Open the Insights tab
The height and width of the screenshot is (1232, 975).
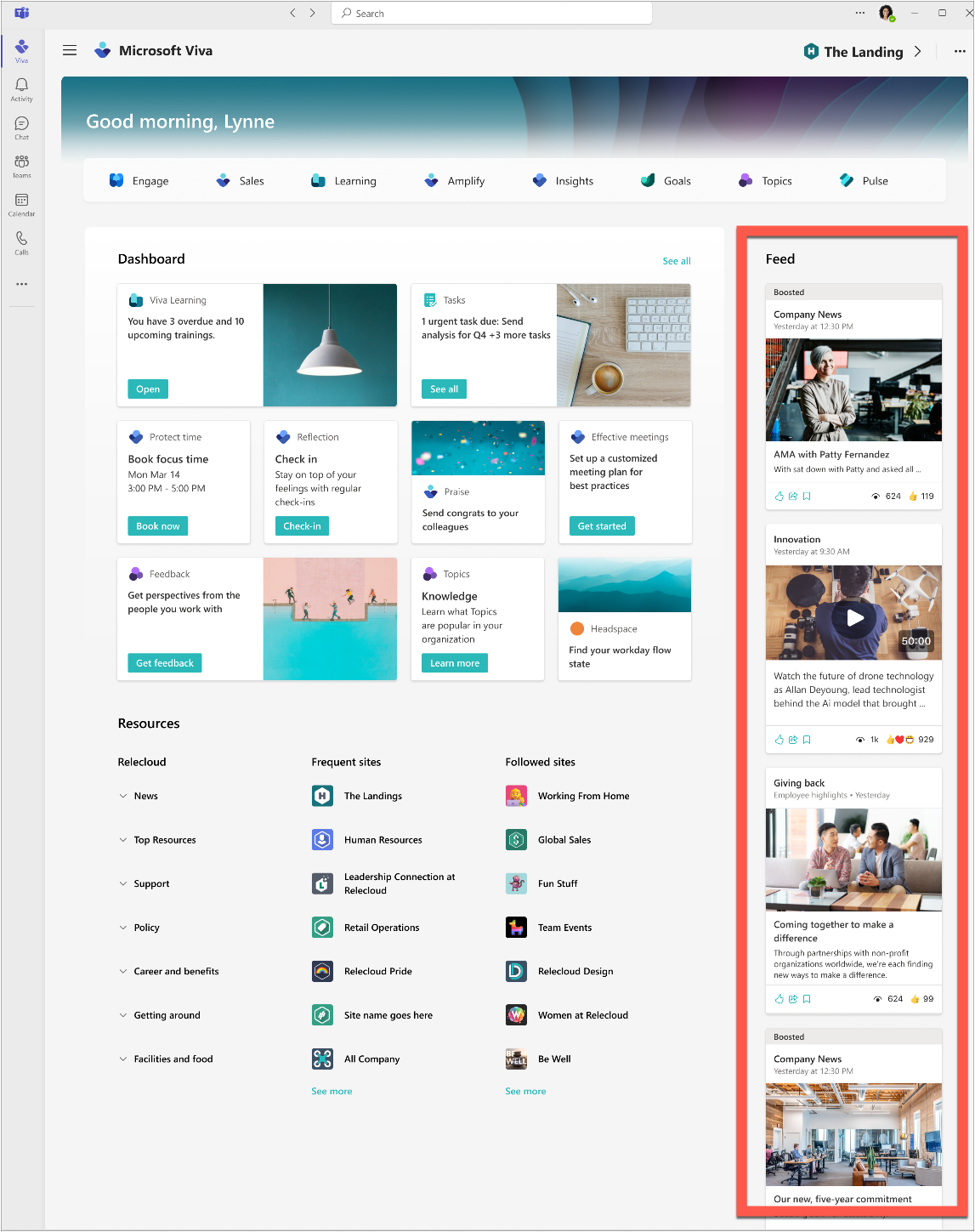pyautogui.click(x=563, y=180)
